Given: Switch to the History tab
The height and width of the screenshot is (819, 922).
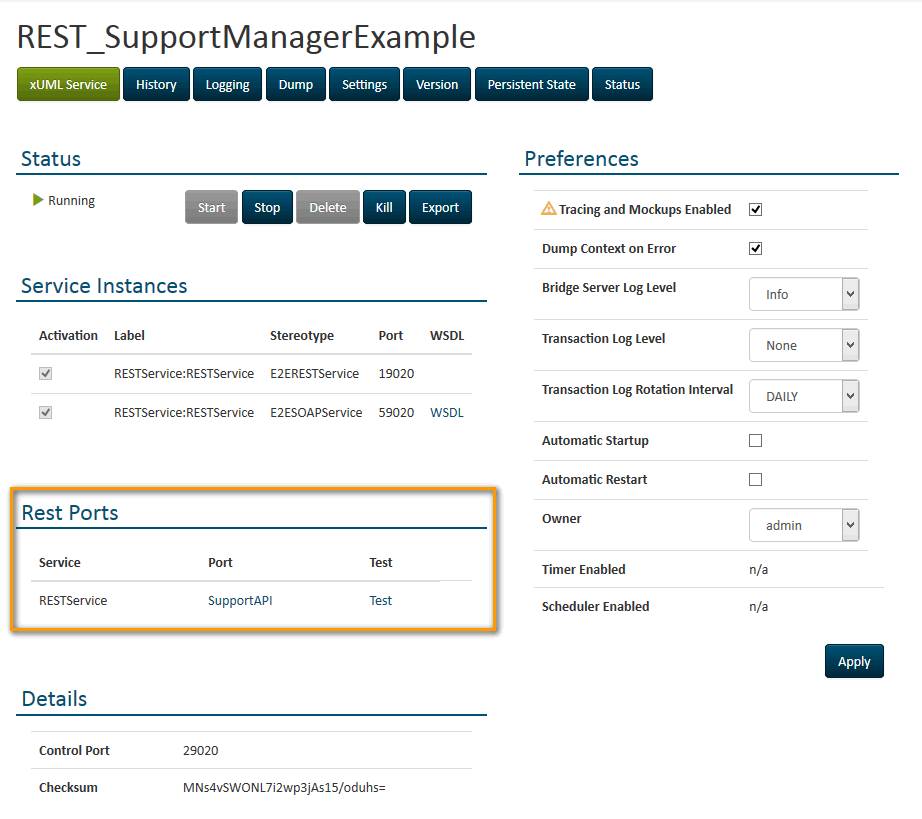Looking at the screenshot, I should tap(156, 85).
